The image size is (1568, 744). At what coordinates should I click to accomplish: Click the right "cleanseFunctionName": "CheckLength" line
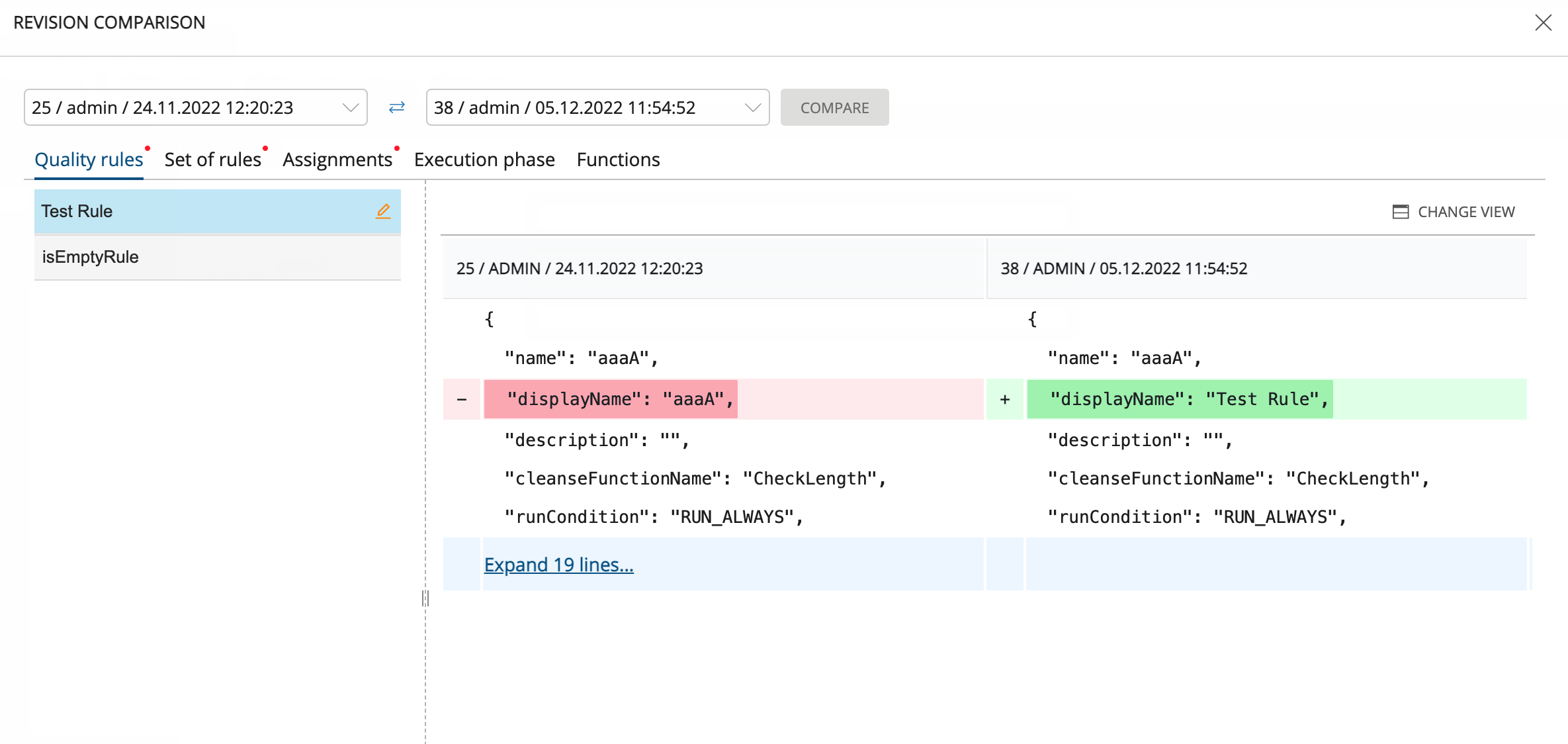coord(1239,479)
